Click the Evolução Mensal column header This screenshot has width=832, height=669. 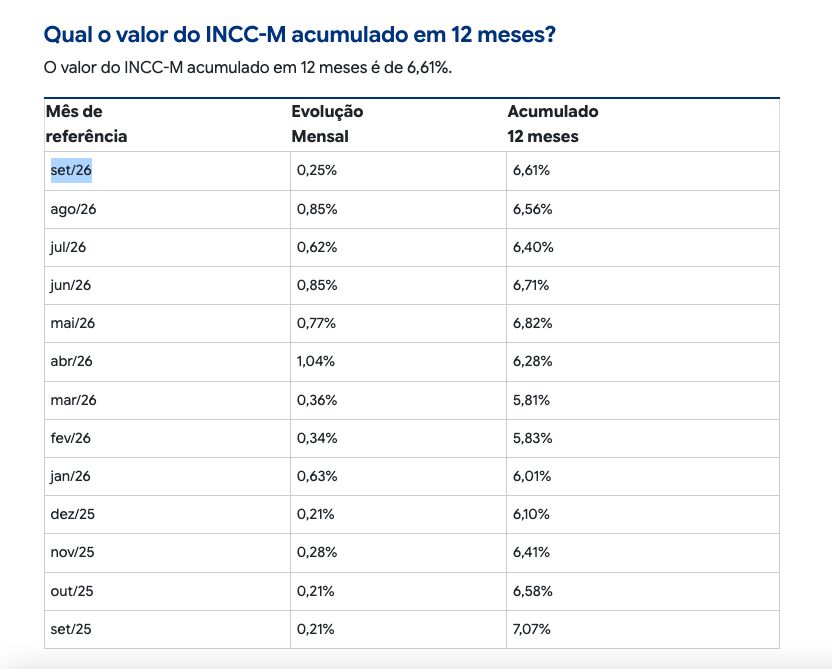[327, 124]
